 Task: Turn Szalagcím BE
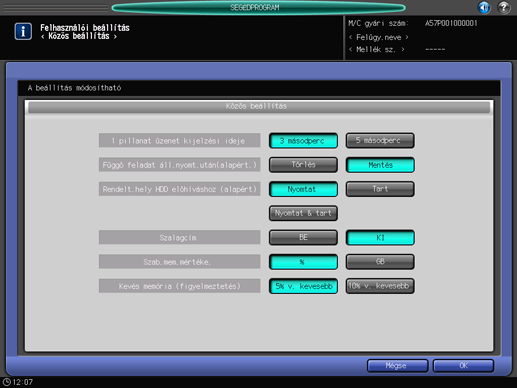click(x=303, y=237)
